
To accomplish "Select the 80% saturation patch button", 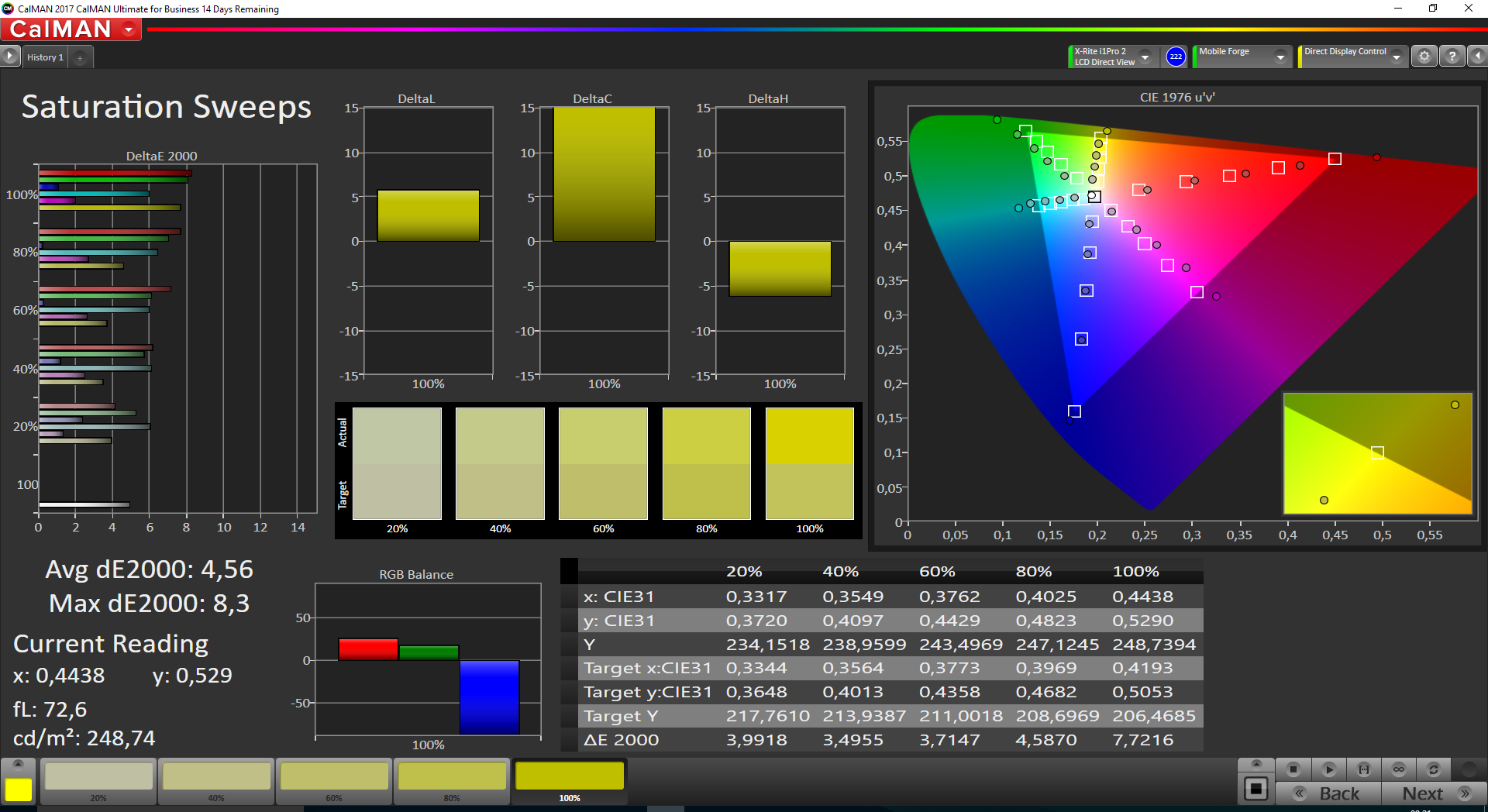I will [452, 781].
